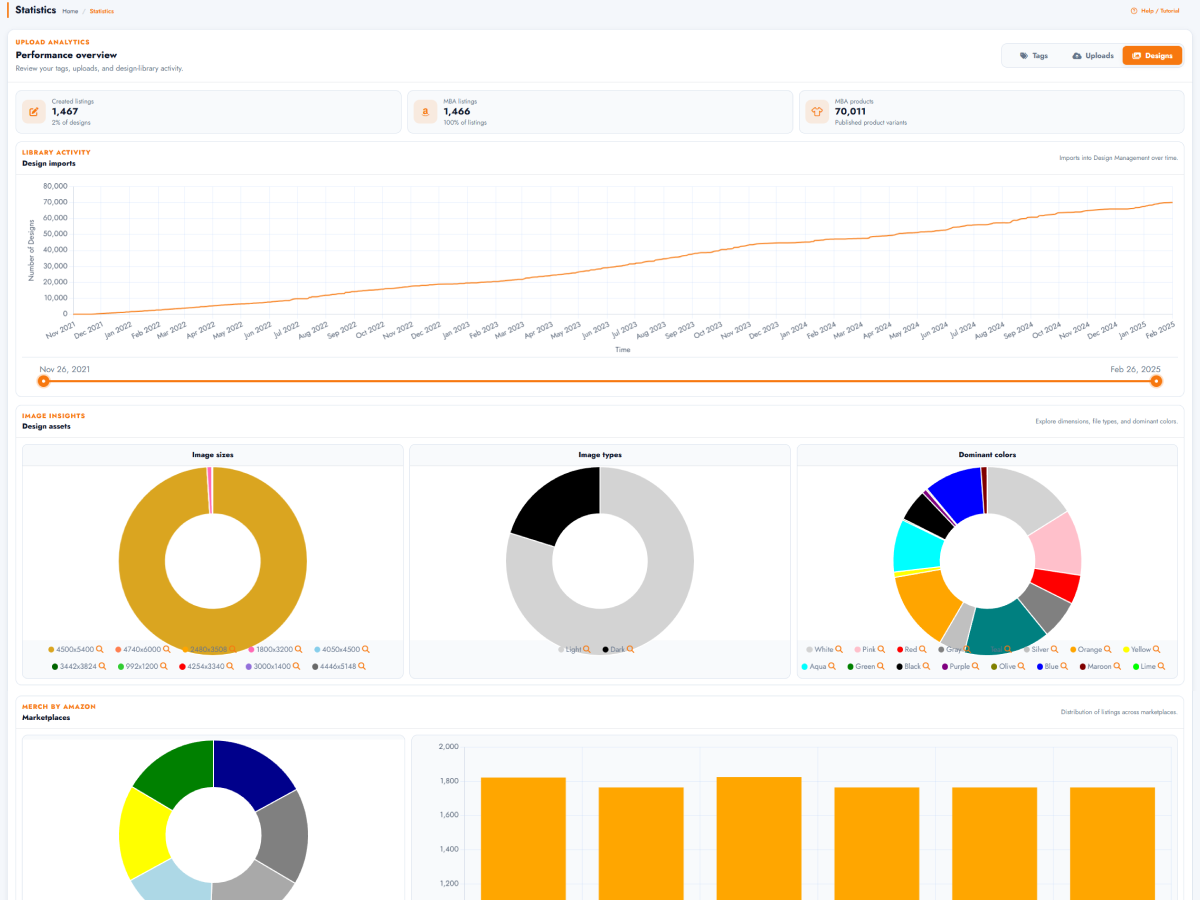
Task: Switch to the Tags tab
Action: 1033,56
